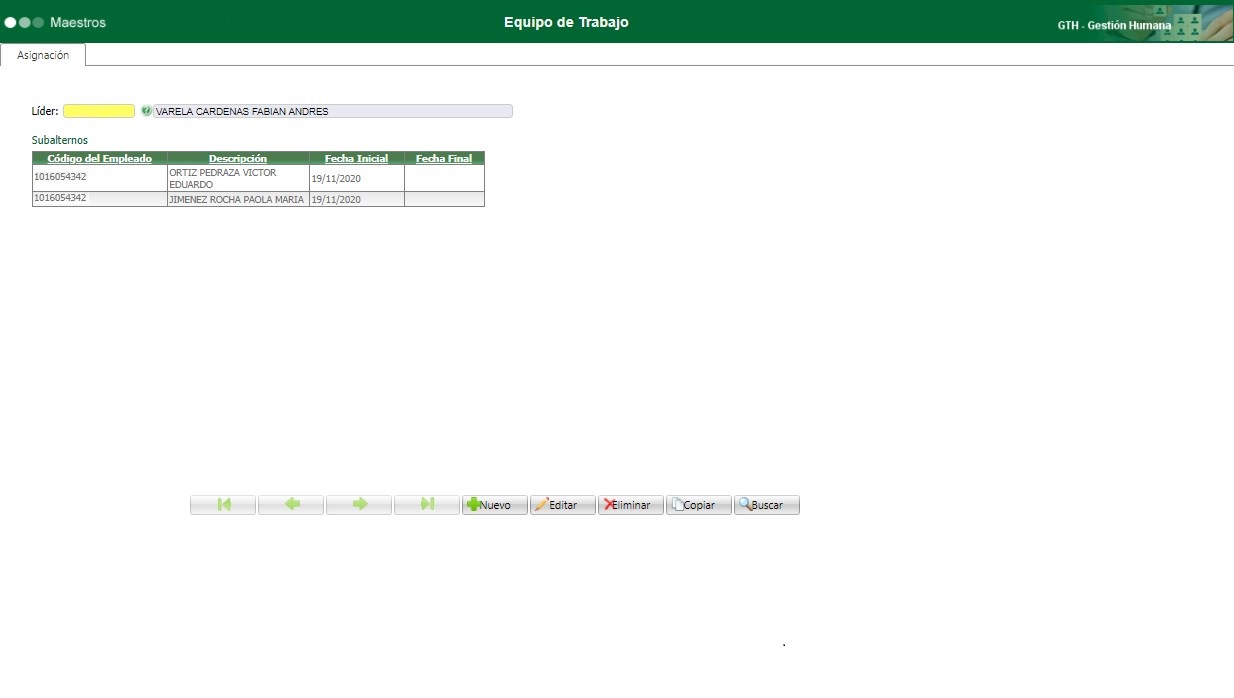Click 19/11/2020 in the ORTIZ PEDRAZA row

[336, 179]
